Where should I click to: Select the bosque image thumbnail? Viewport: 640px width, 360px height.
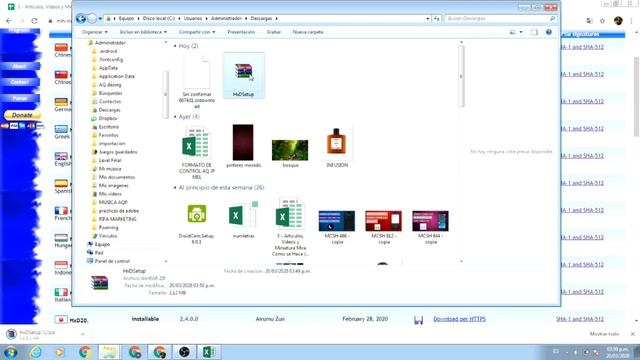pyautogui.click(x=290, y=153)
